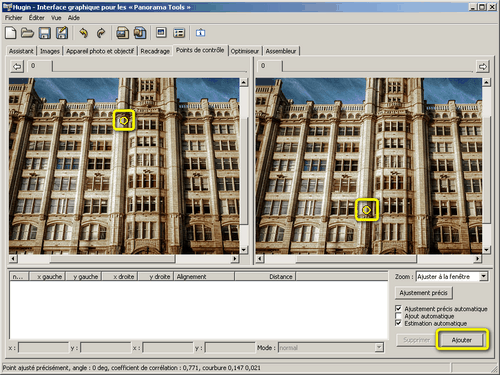
Task: Undo the last action with the undo arrow
Action: coord(83,33)
